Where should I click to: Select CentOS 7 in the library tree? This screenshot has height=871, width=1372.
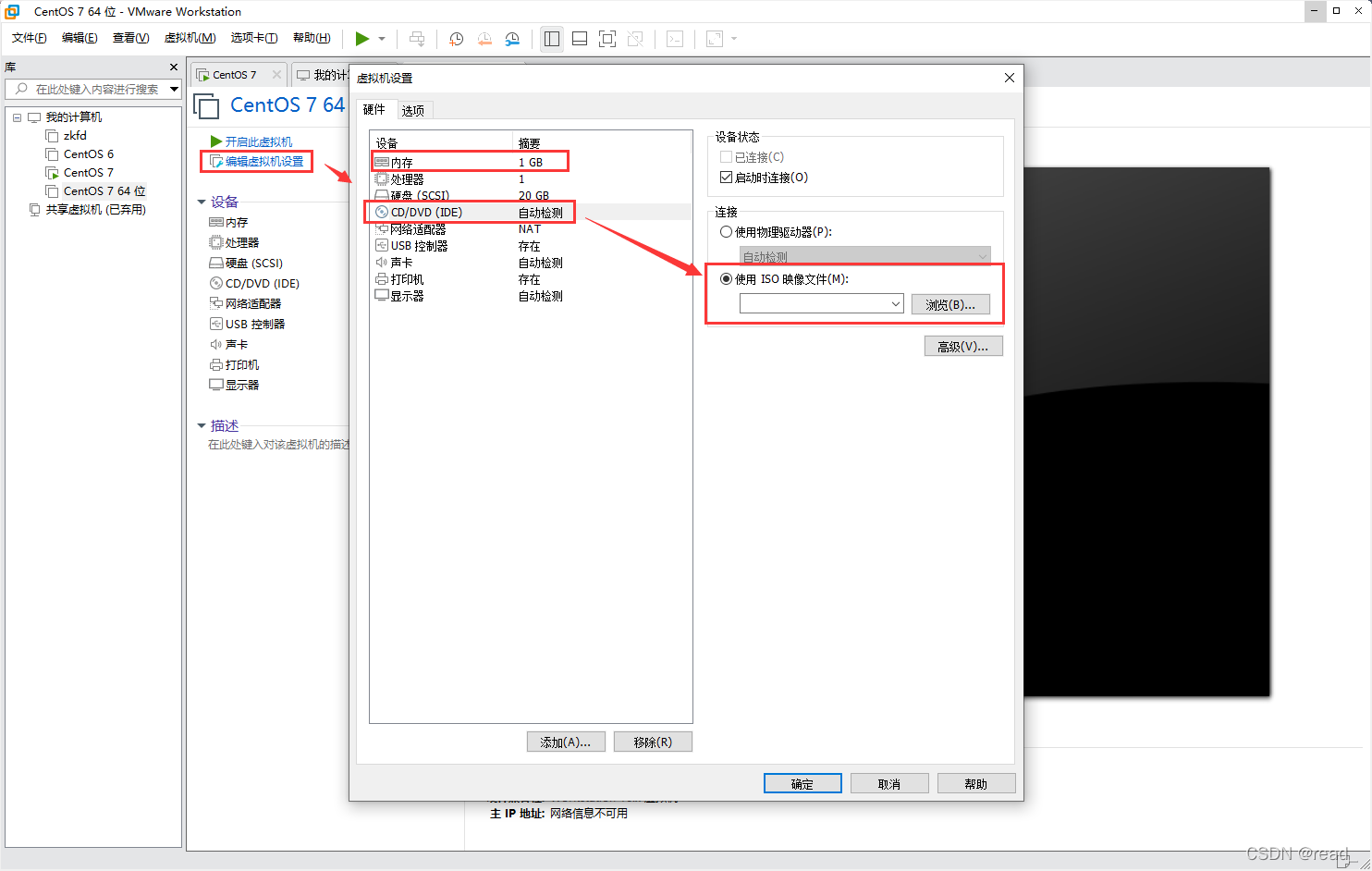point(89,173)
